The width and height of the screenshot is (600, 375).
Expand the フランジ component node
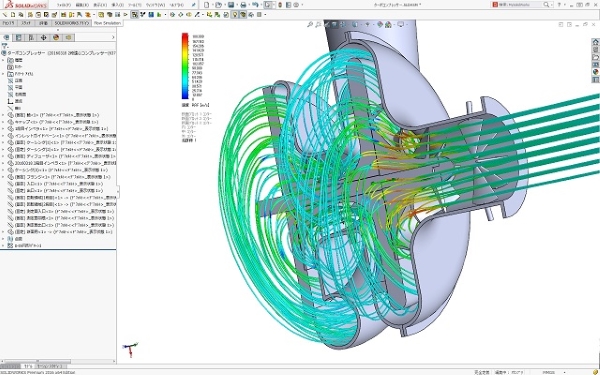pyautogui.click(x=3, y=177)
